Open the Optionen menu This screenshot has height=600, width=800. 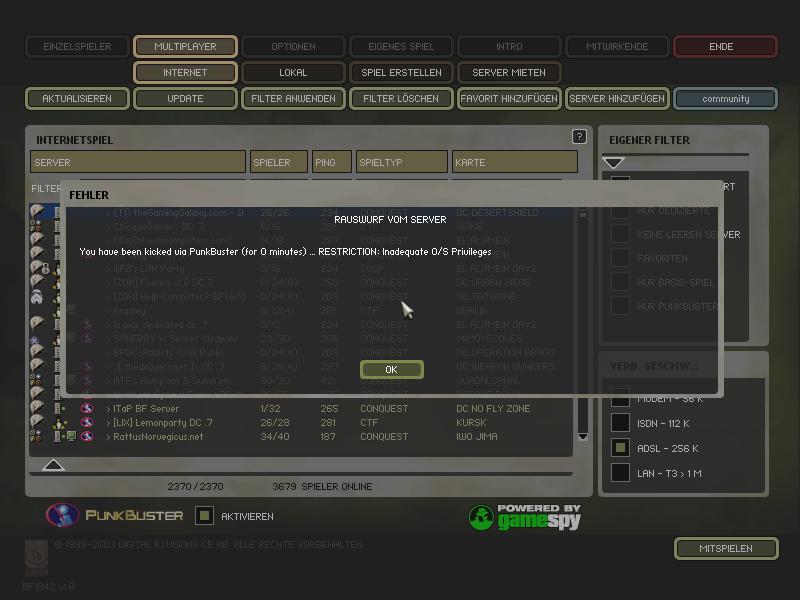click(293, 46)
